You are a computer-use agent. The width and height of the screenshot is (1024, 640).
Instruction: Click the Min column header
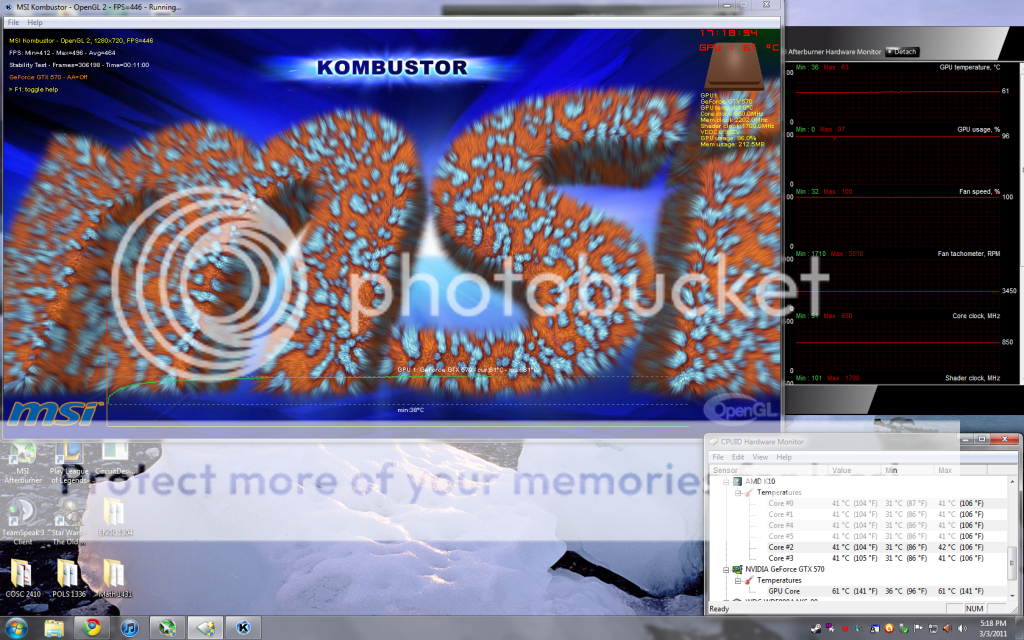point(907,470)
